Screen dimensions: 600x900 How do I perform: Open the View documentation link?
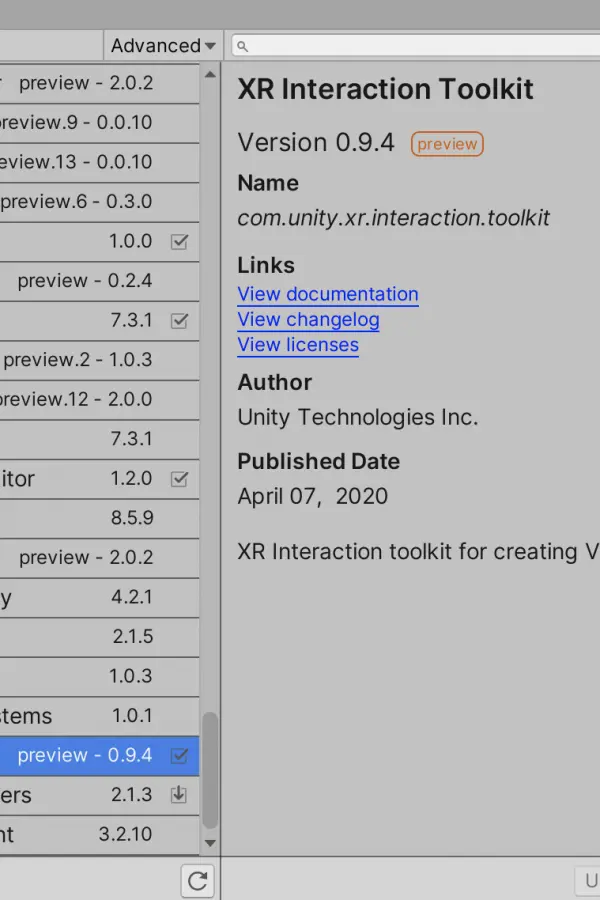328,294
